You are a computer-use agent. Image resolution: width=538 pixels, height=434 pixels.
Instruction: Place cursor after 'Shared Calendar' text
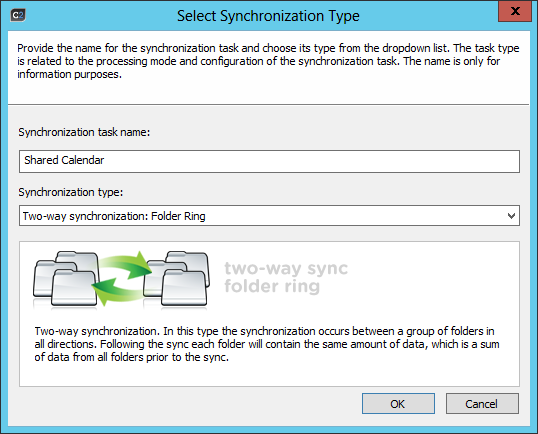[106, 160]
